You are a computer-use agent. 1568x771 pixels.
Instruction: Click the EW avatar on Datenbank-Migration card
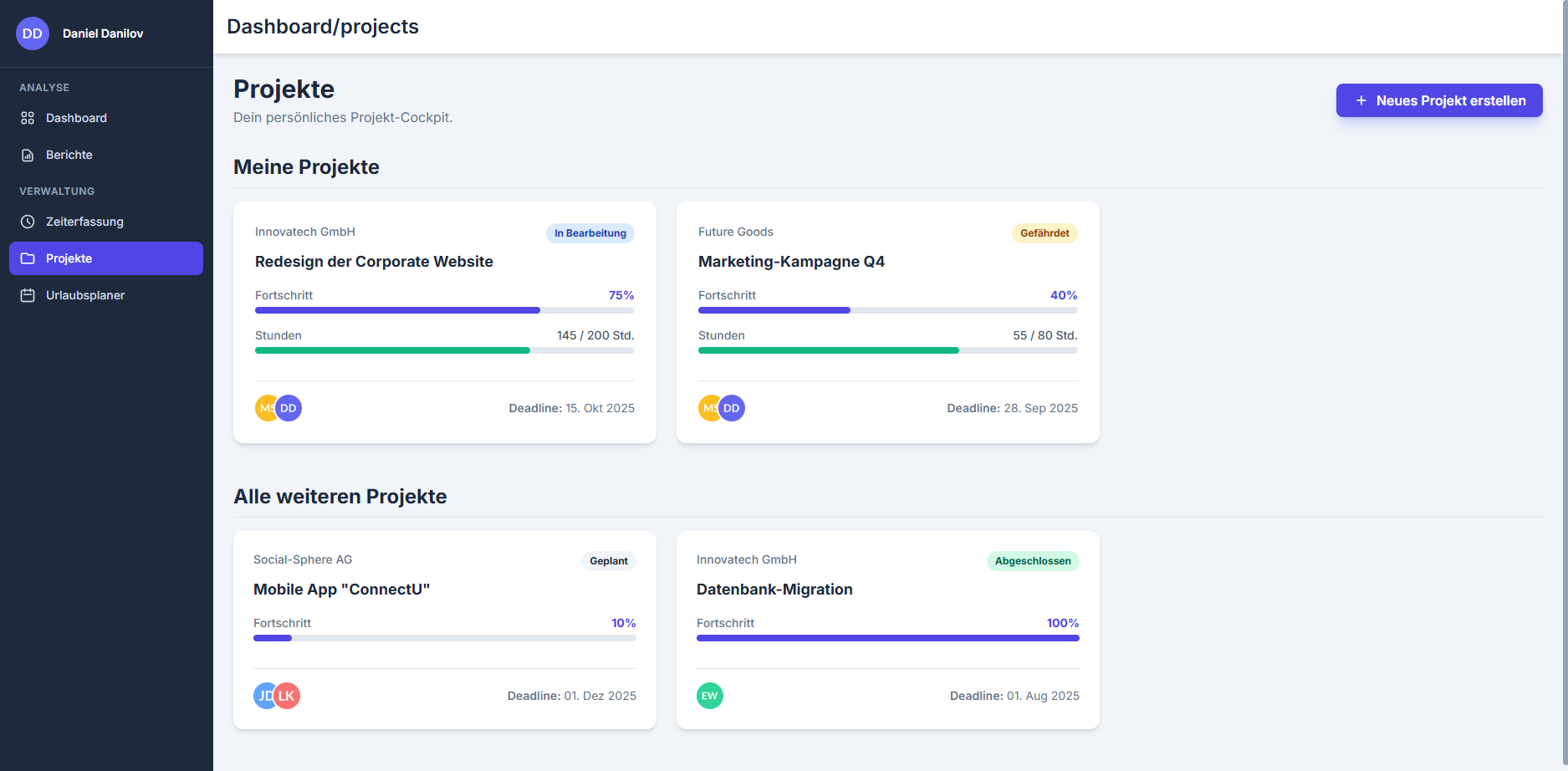[709, 696]
